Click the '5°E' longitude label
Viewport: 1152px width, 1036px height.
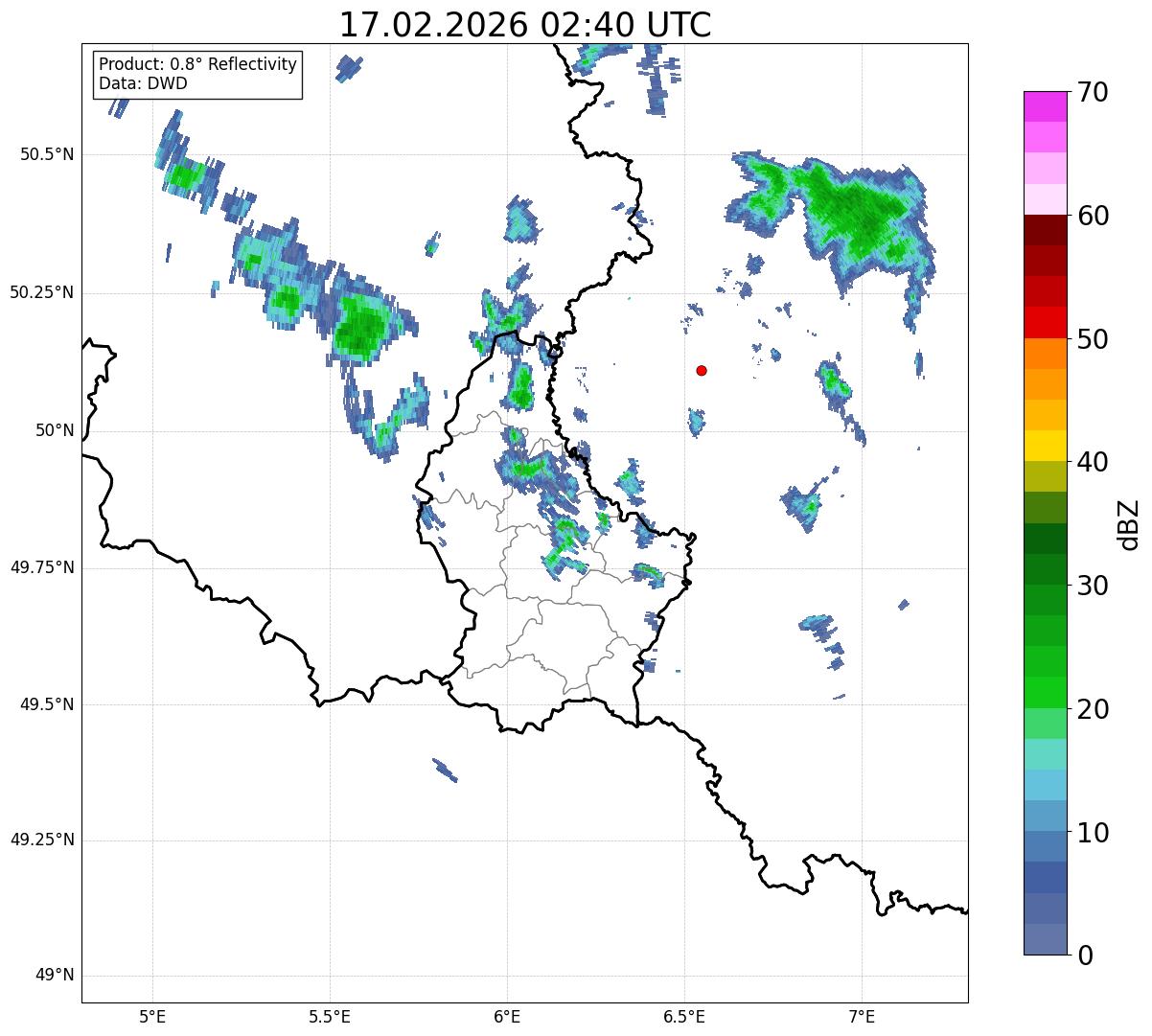(152, 1017)
